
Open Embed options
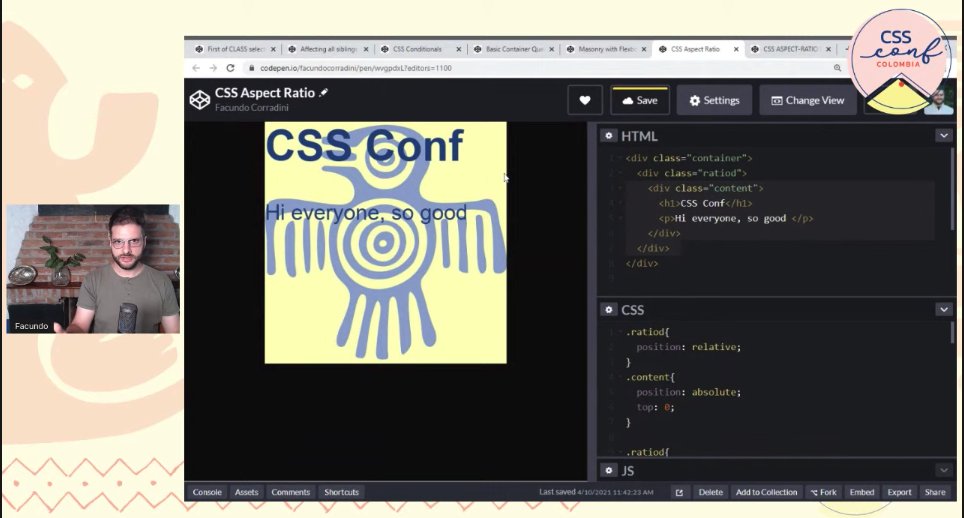click(x=862, y=492)
